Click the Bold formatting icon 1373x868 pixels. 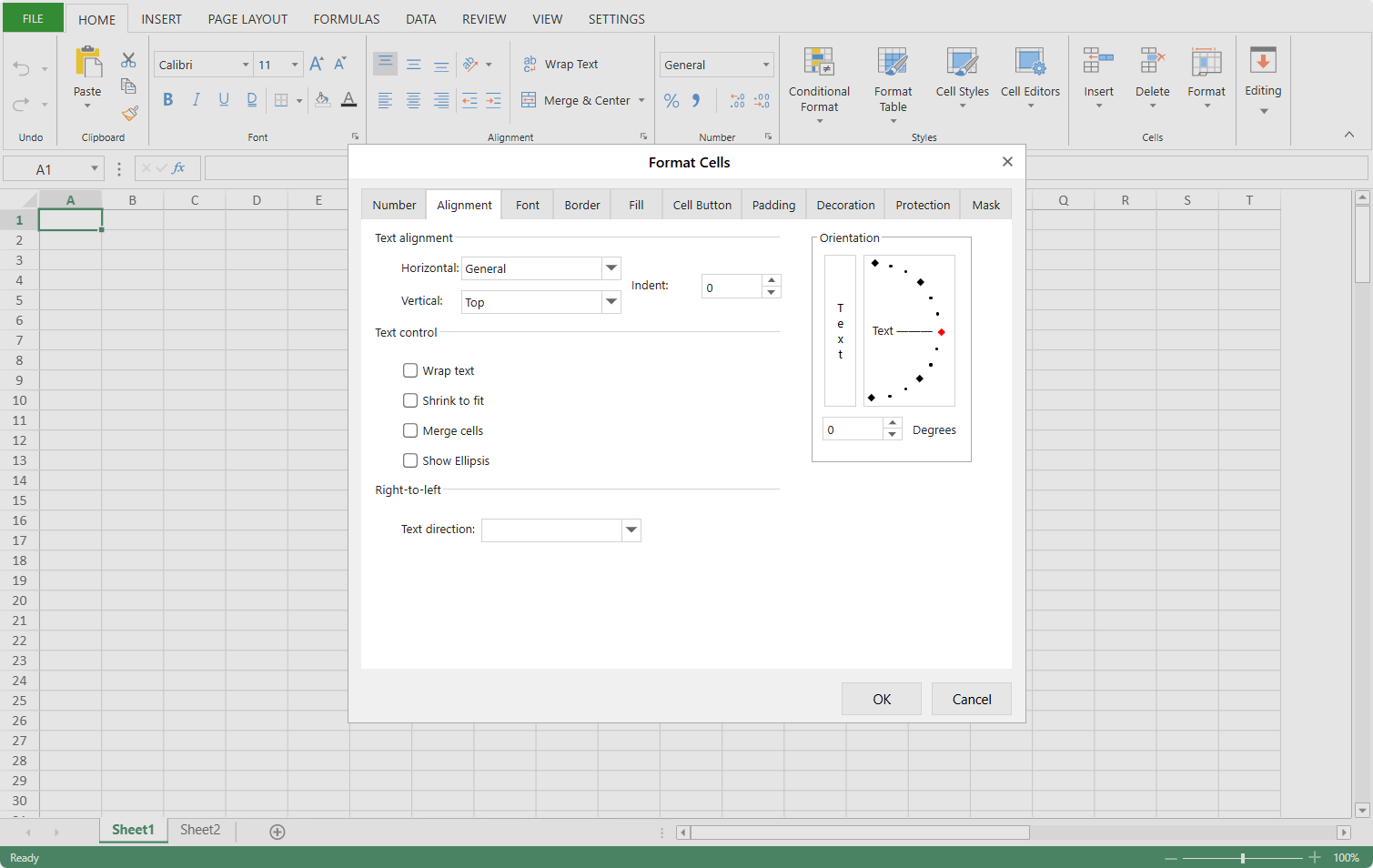click(x=167, y=100)
